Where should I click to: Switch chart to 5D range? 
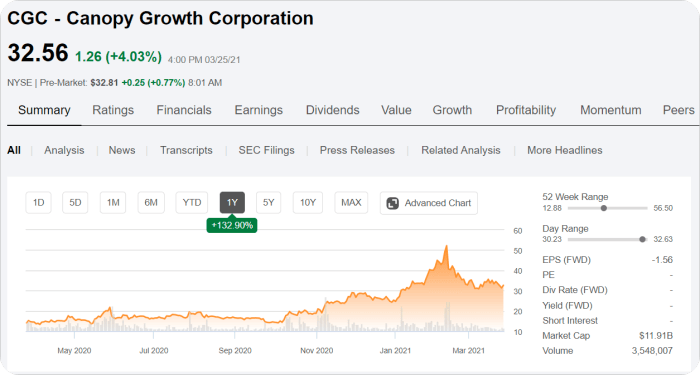(75, 203)
